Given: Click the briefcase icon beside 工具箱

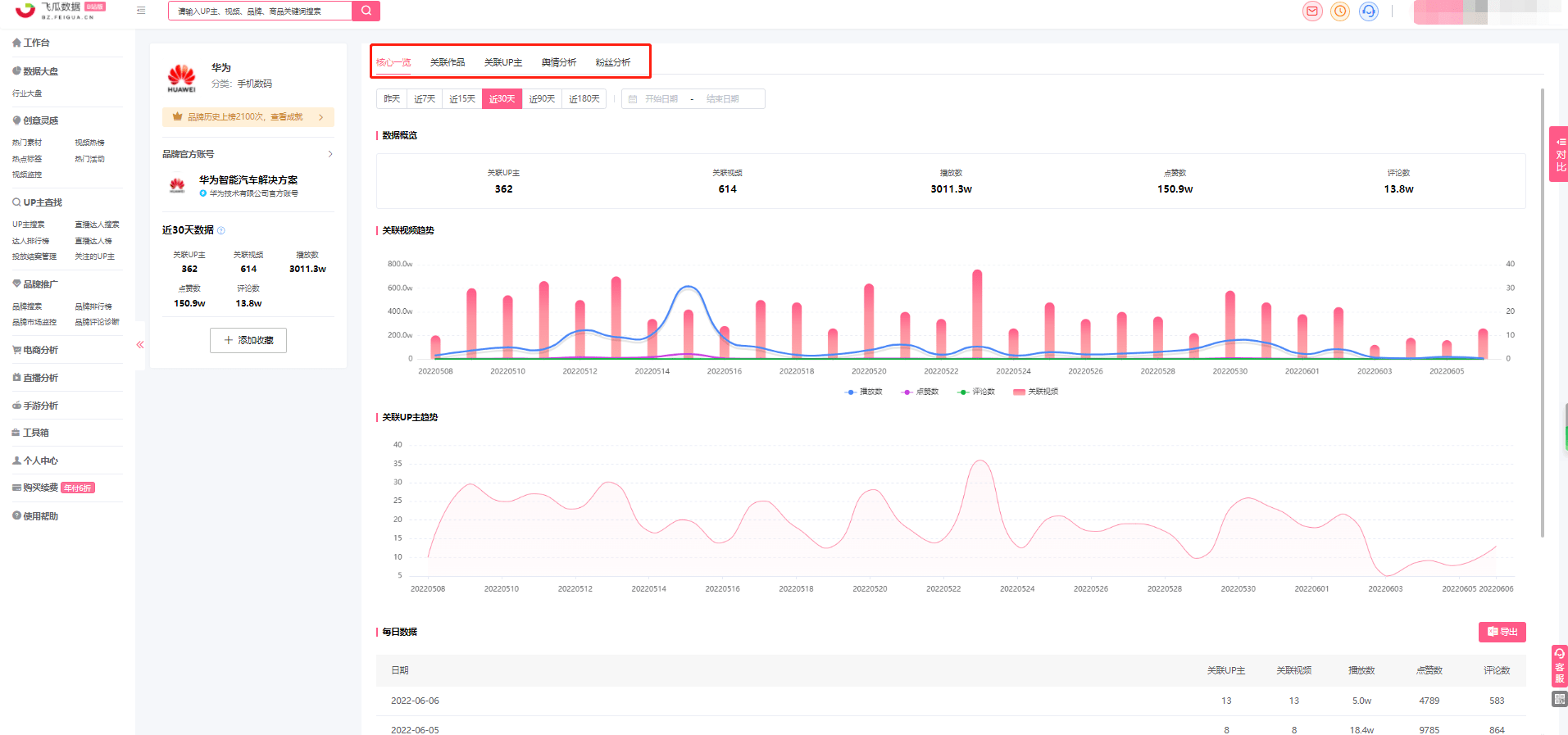Looking at the screenshot, I should (16, 433).
